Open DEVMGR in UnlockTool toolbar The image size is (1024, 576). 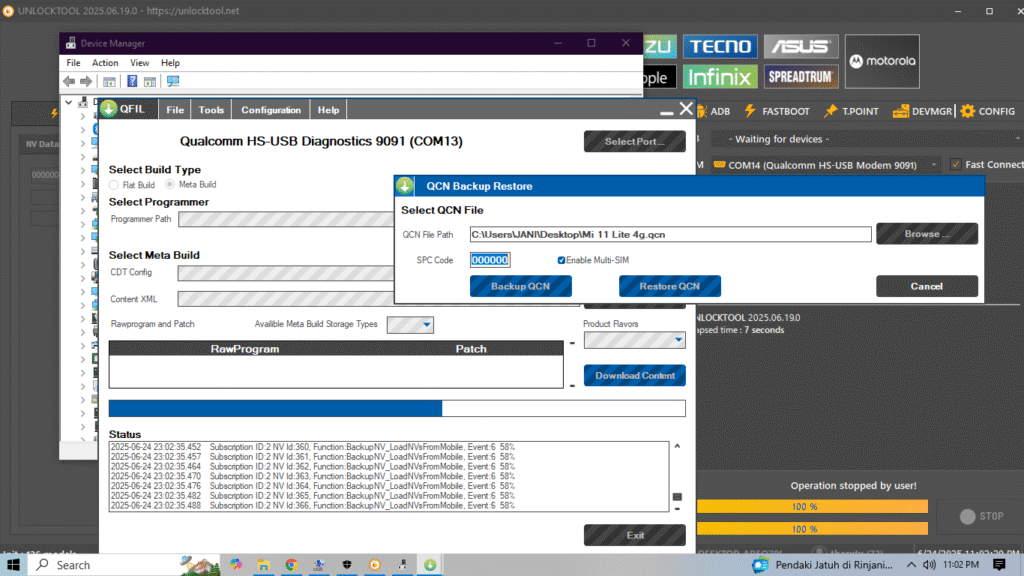(922, 111)
